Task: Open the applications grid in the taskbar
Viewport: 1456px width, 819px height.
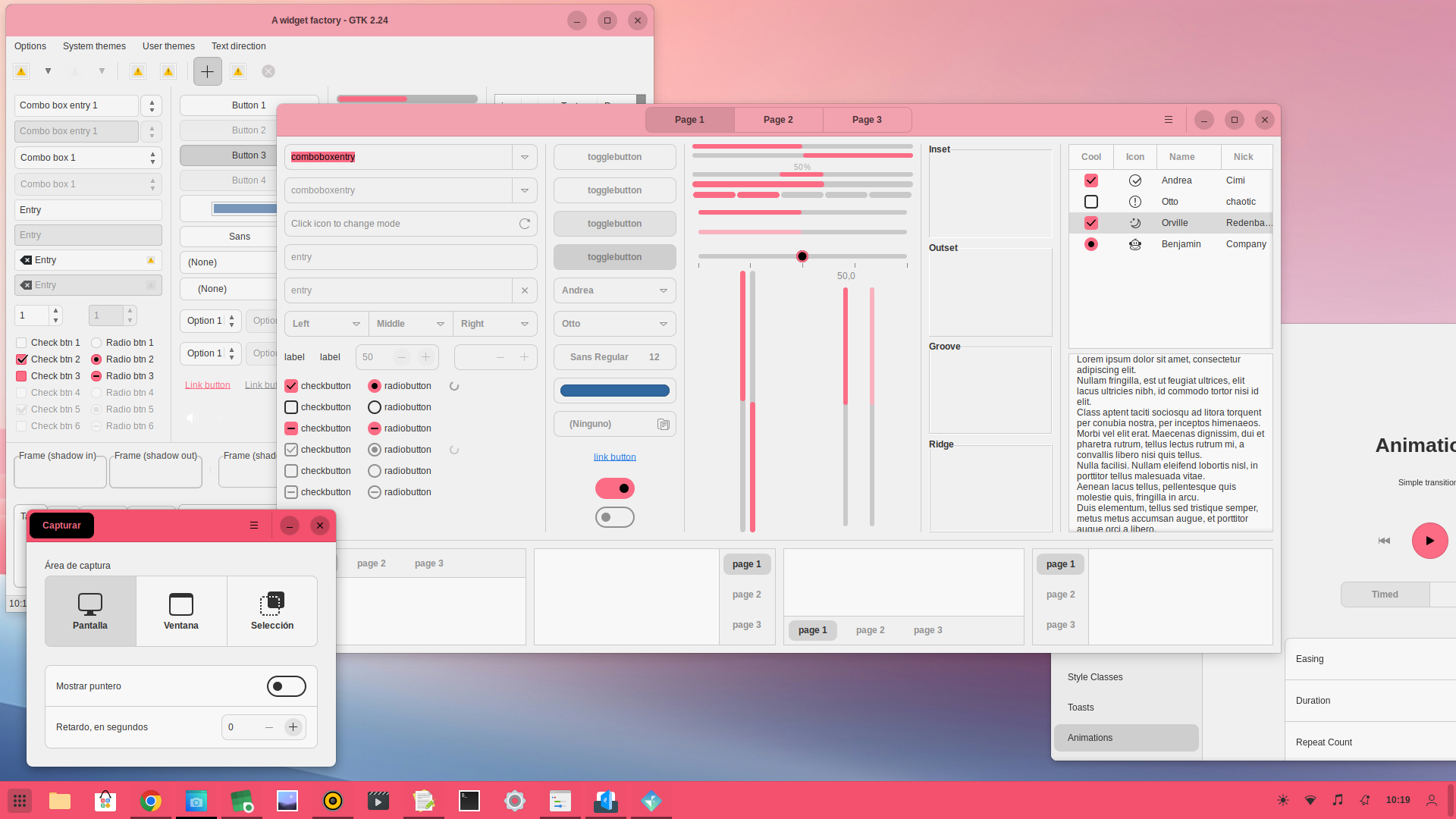Action: coord(20,800)
